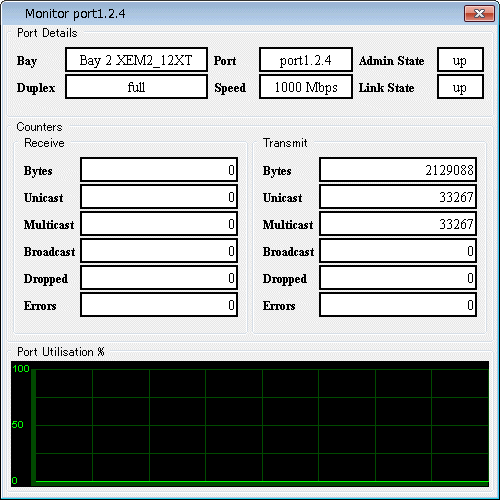This screenshot has width=500, height=500.
Task: Click the Transmit Errors counter field
Action: (398, 305)
